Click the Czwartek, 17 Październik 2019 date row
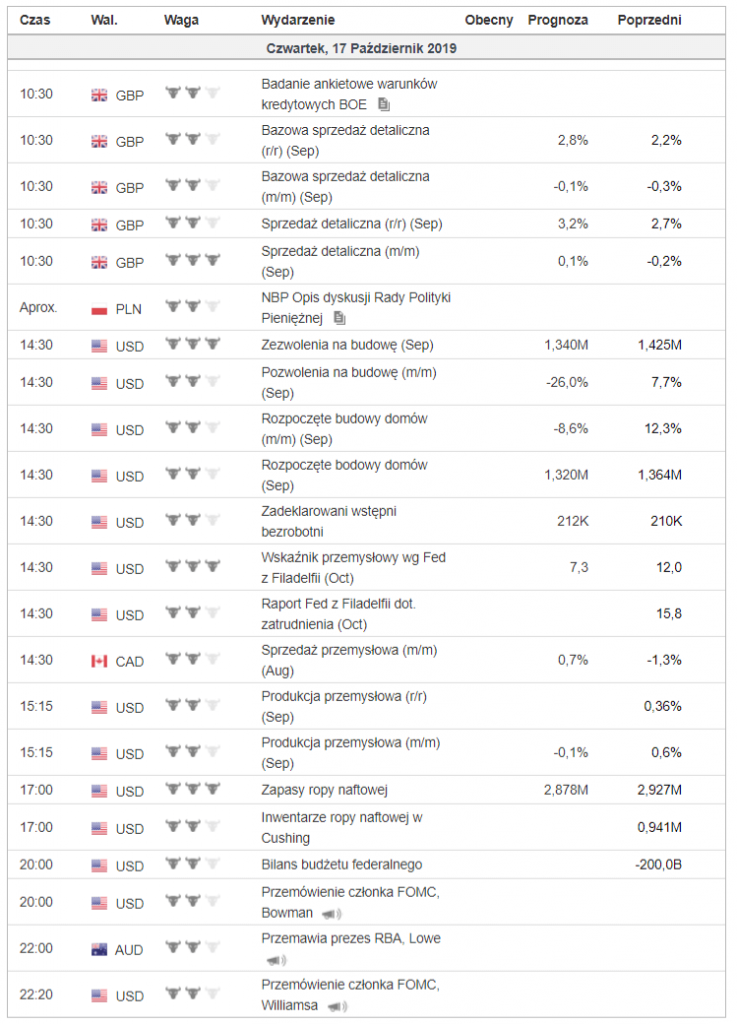The image size is (737, 1024). (x=366, y=48)
